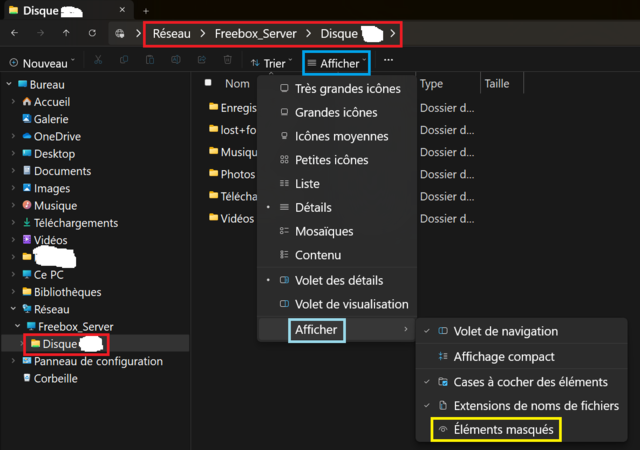
Task: Select Corbeille in the navigation pane
Action: [x=50, y=378]
